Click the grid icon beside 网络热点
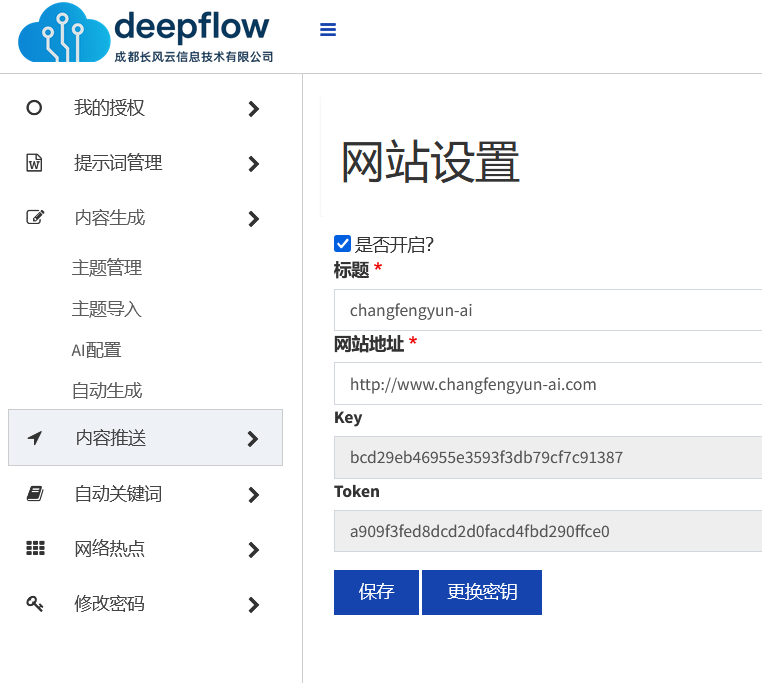762x683 pixels. click(34, 548)
